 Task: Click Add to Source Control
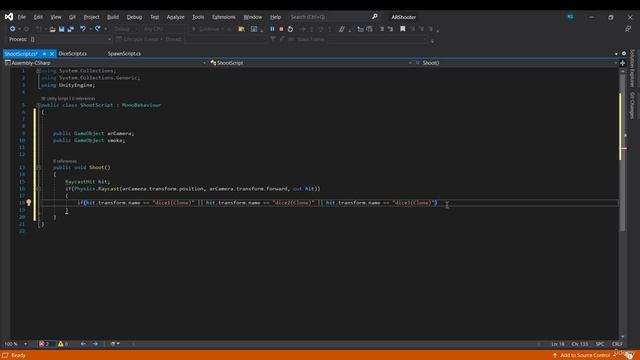(x=585, y=356)
